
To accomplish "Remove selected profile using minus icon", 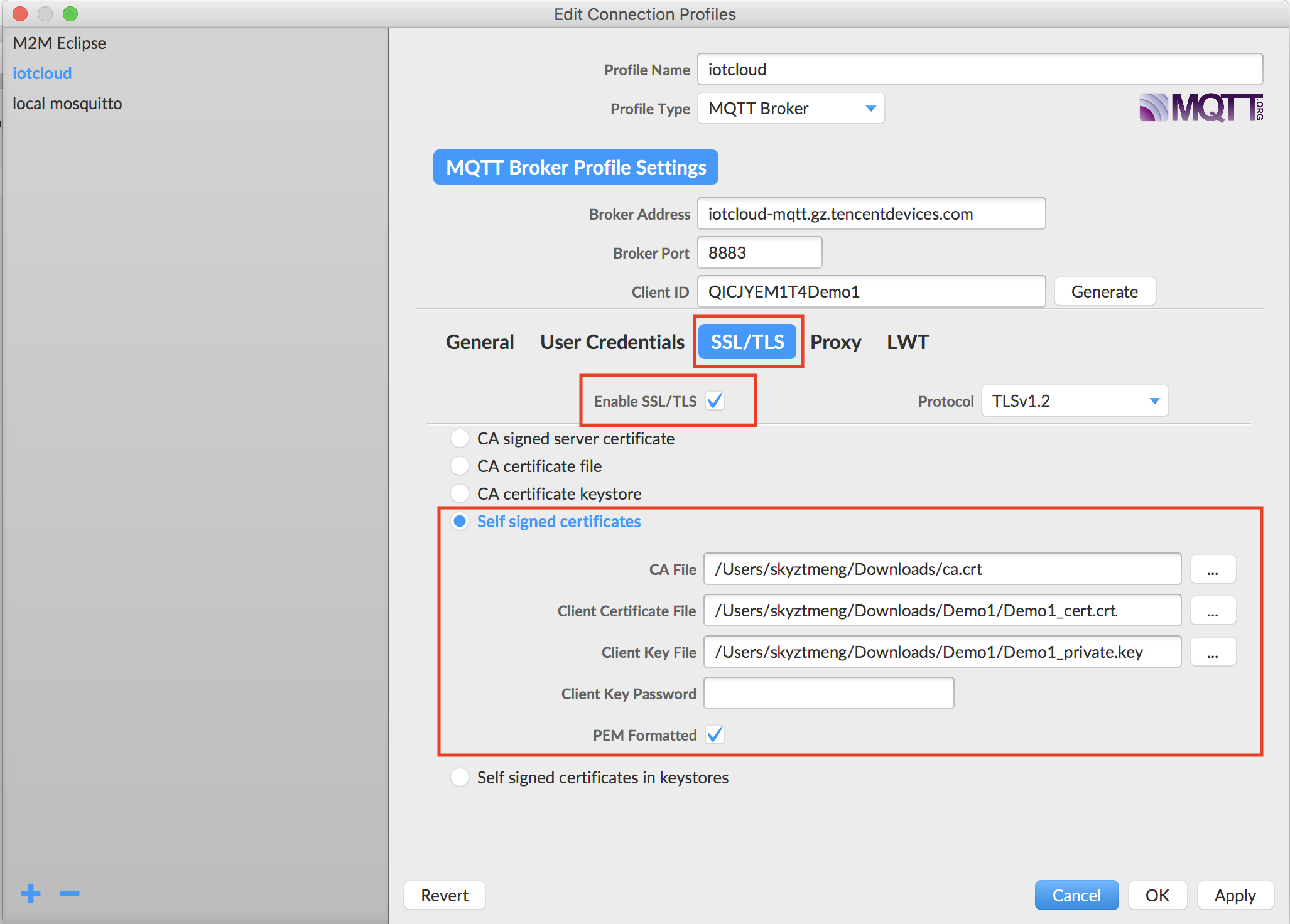I will pyautogui.click(x=69, y=894).
